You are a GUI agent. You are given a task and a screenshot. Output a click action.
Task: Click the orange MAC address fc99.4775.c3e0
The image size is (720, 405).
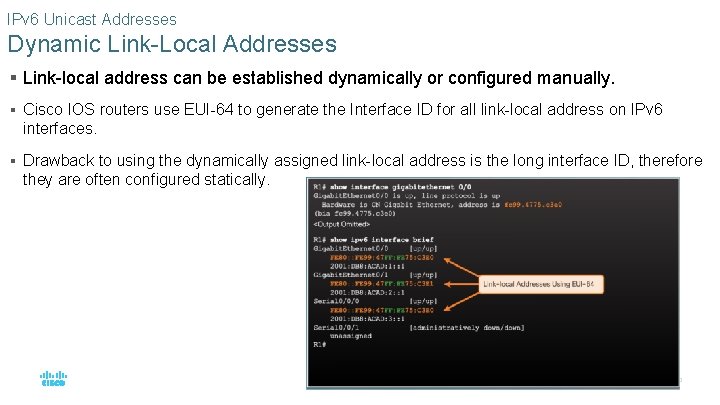(533, 205)
